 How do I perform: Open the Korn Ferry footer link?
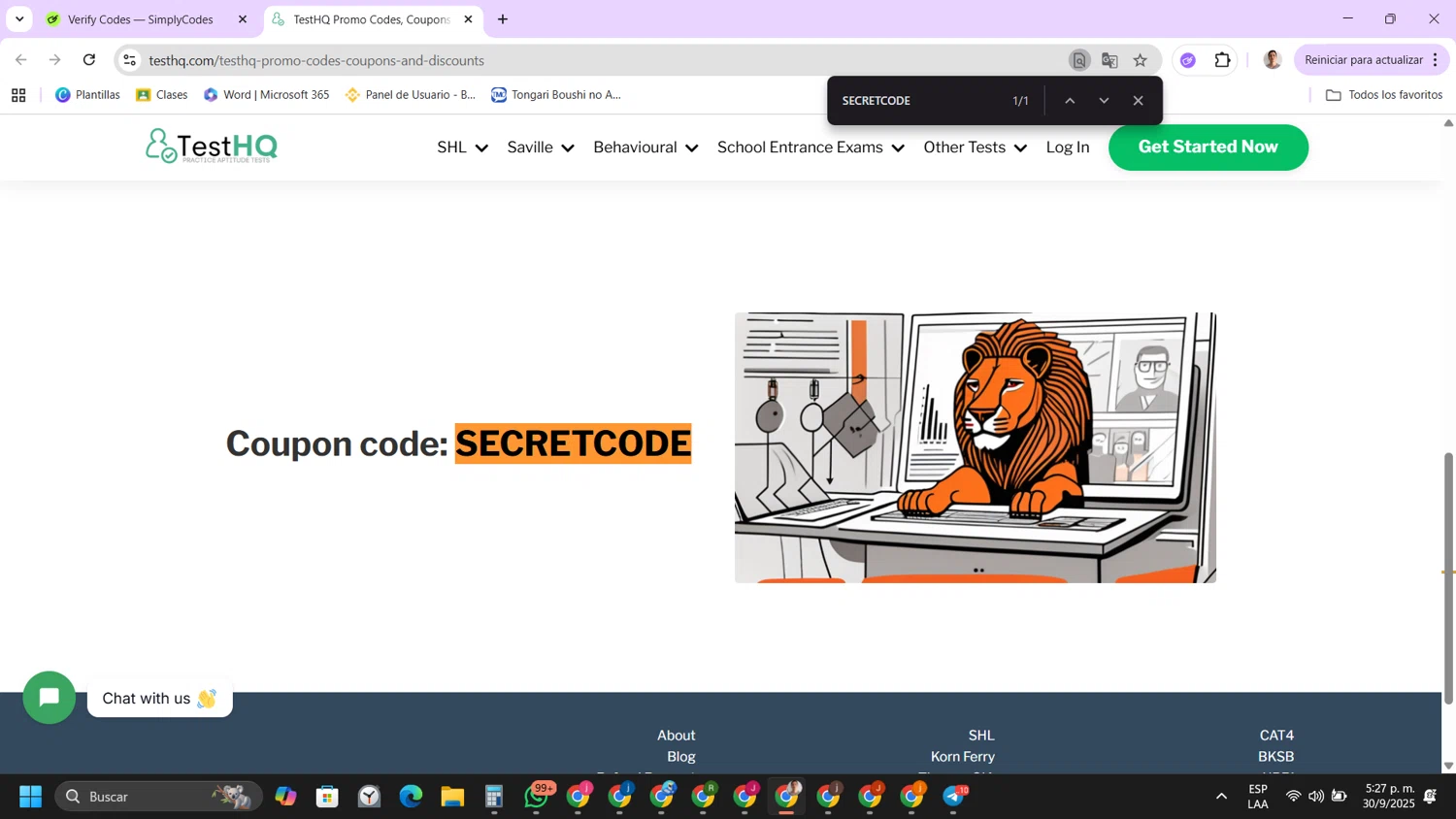point(963,757)
